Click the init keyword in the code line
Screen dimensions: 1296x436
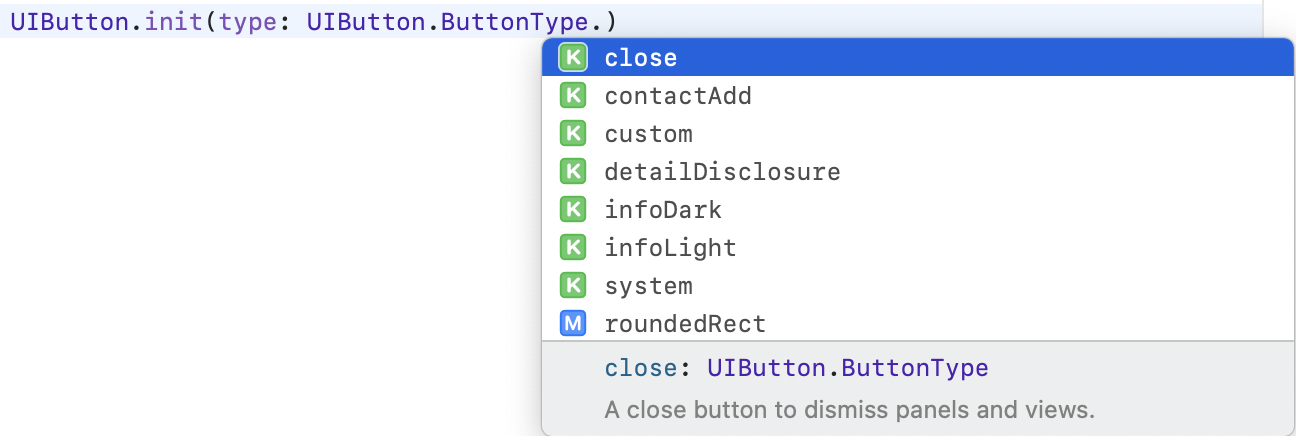pos(175,20)
